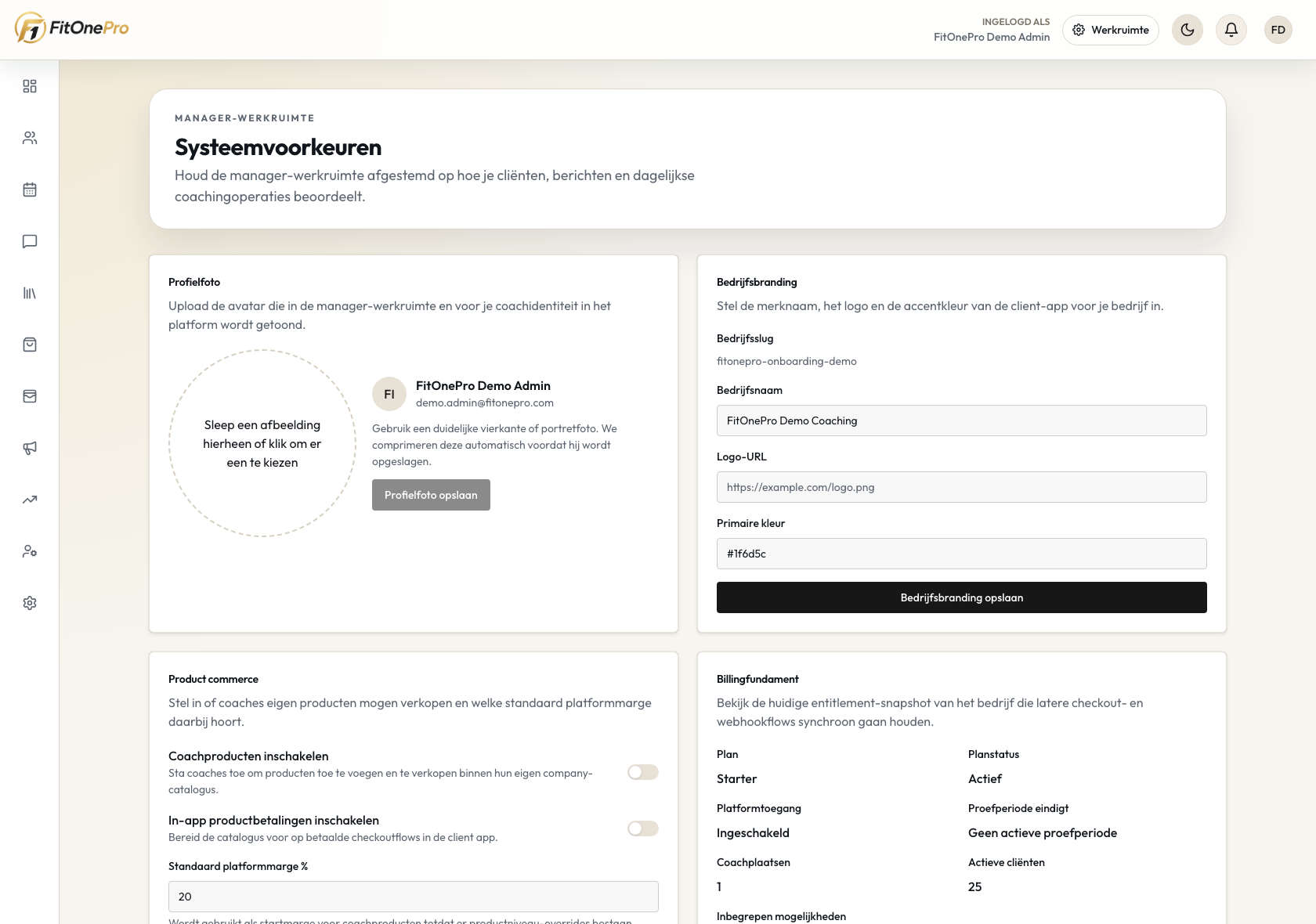Click Bedrijfsbranding opslaan button
Screen dimensions: 1316x924
(962, 597)
